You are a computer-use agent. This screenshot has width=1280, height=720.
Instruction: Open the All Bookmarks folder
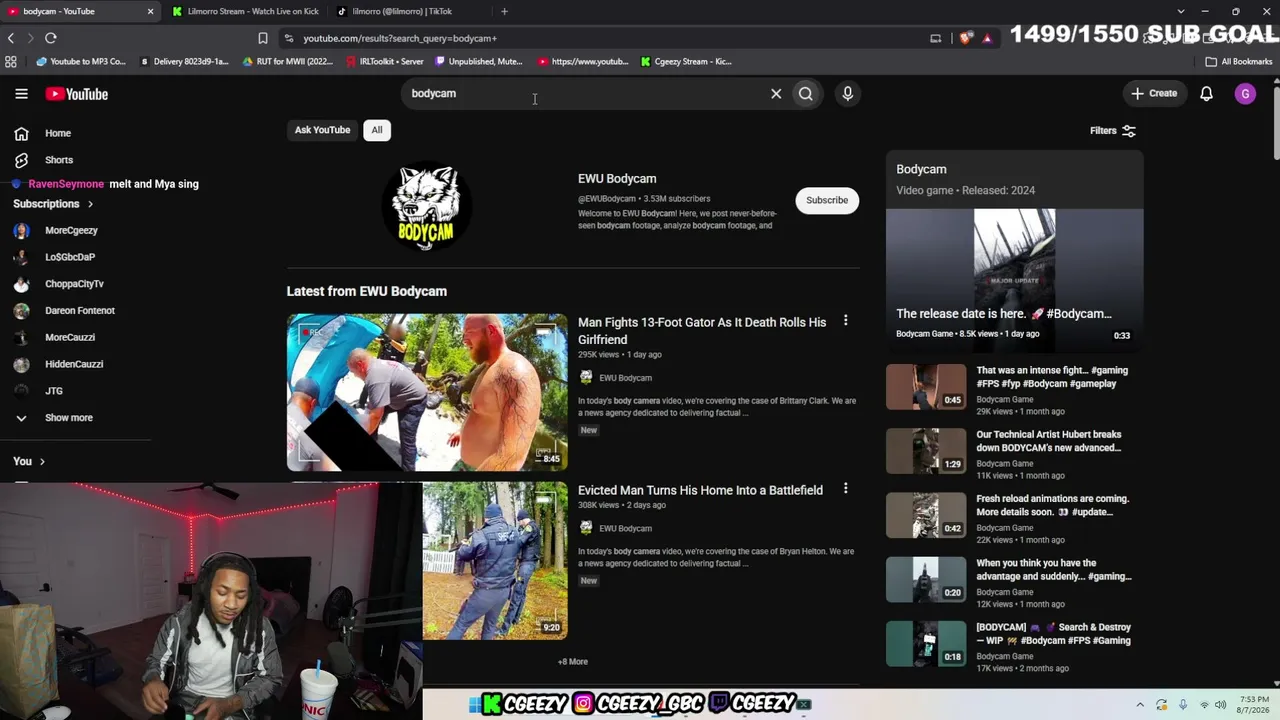1239,61
